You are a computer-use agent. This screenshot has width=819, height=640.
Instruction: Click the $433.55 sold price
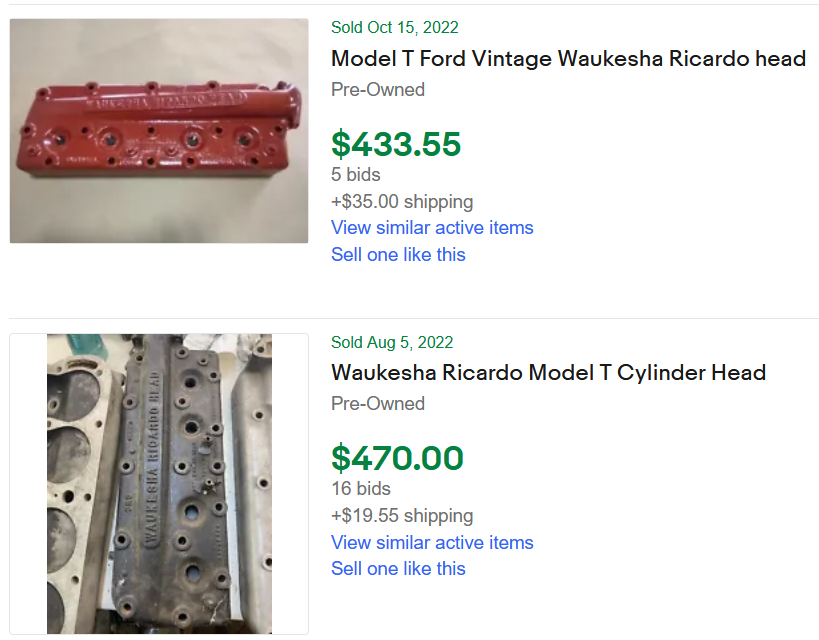[x=396, y=145]
